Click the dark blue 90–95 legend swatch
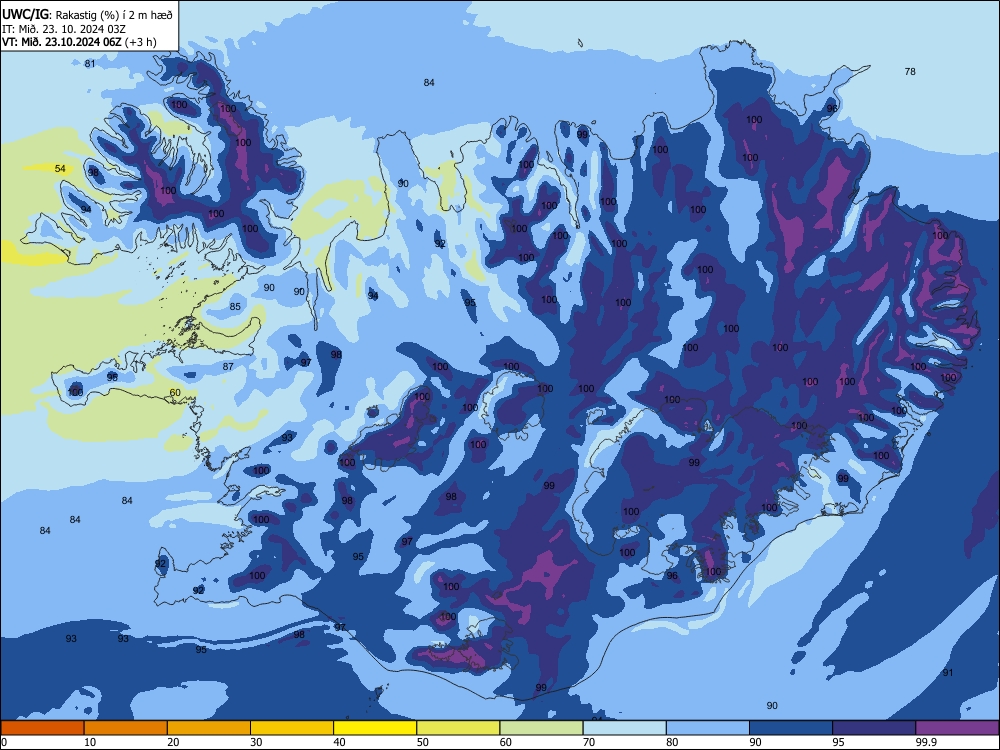 [x=791, y=728]
